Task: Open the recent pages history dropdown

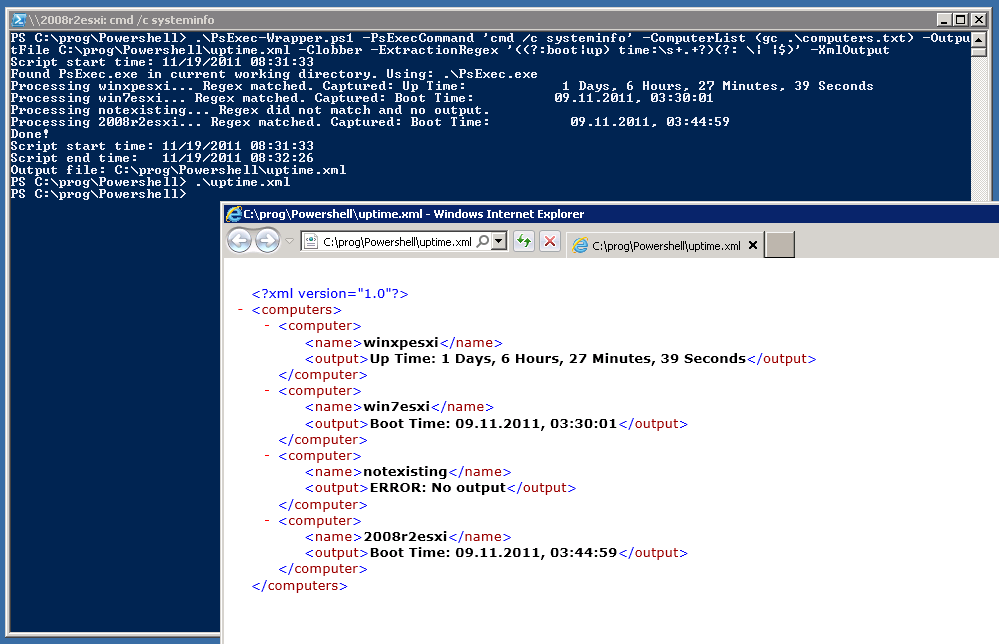Action: click(289, 242)
